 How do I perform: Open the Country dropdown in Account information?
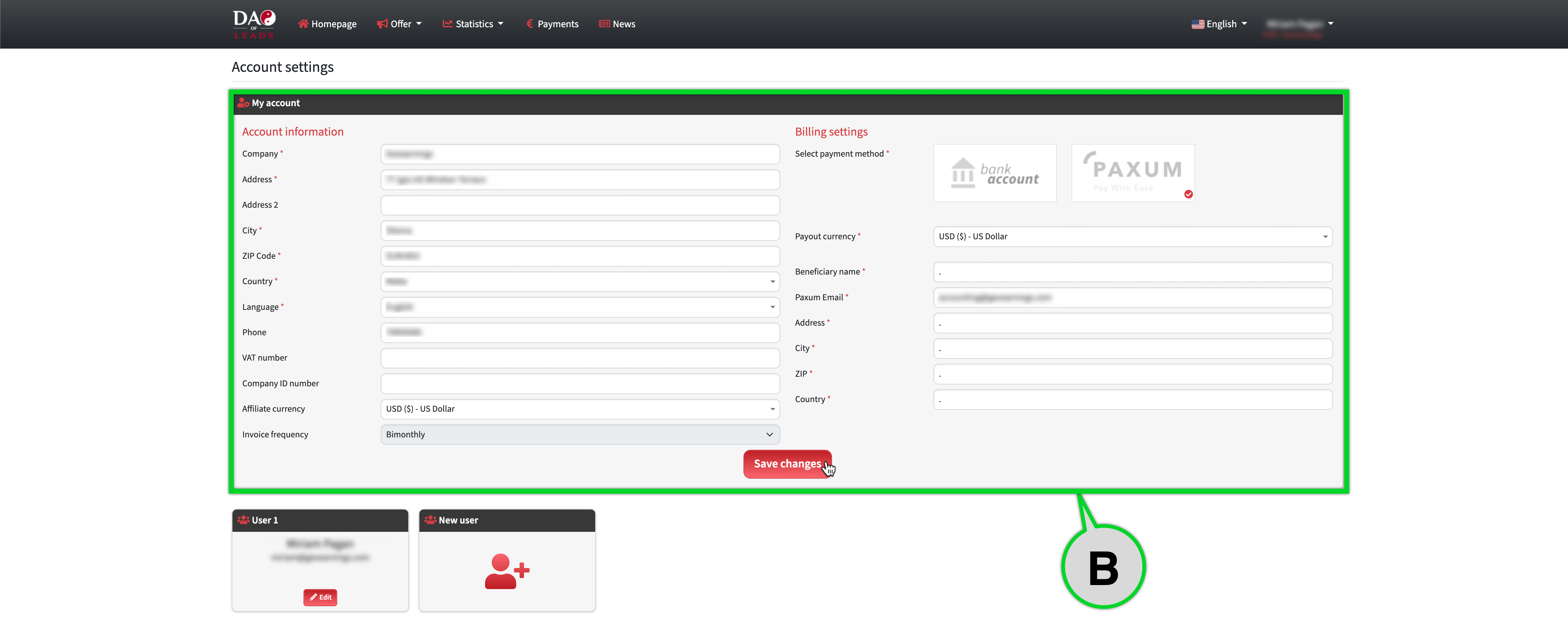[579, 281]
